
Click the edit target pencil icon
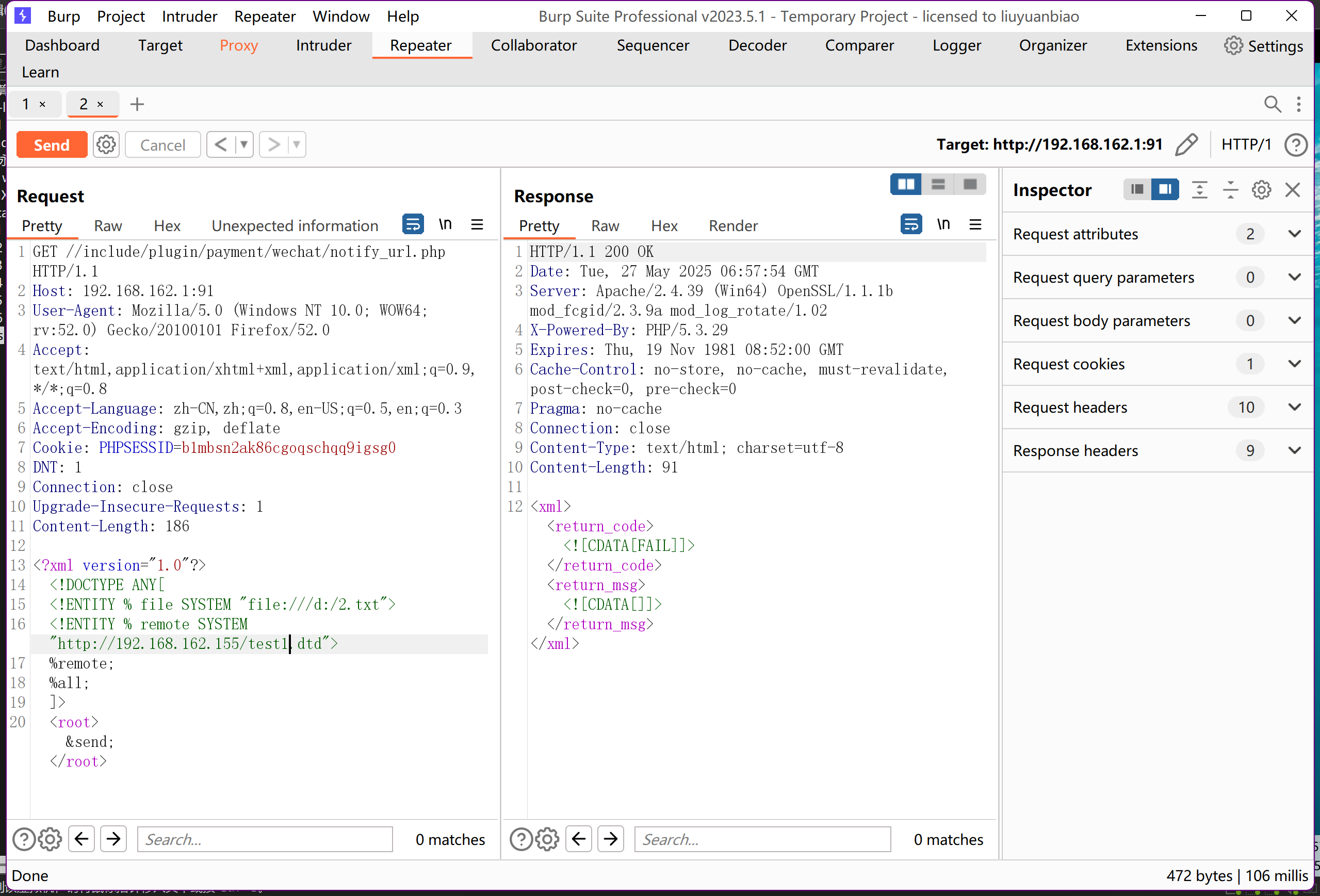pos(1186,145)
